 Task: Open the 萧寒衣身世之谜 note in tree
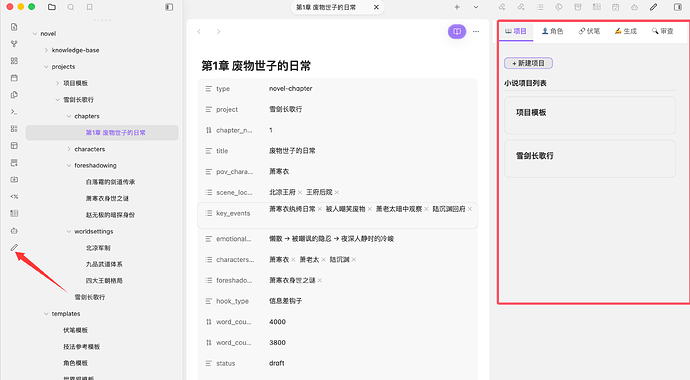pos(107,198)
